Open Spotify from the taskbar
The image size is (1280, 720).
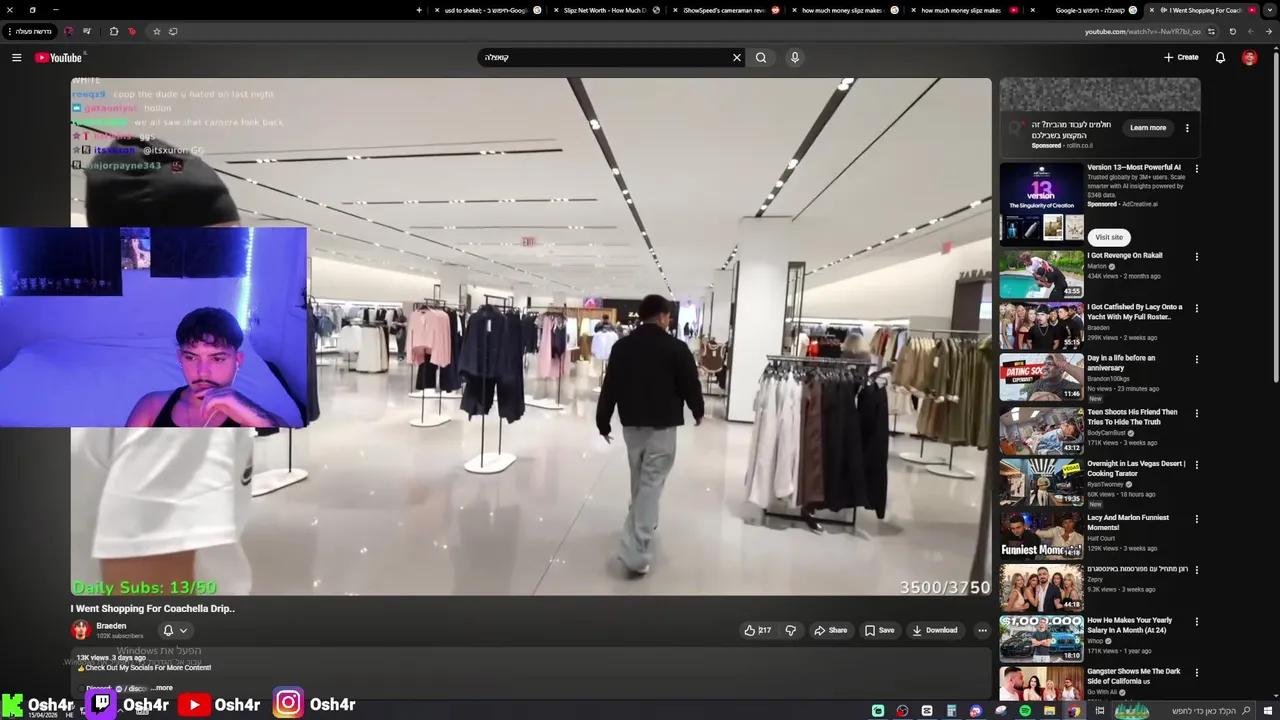(x=1025, y=710)
